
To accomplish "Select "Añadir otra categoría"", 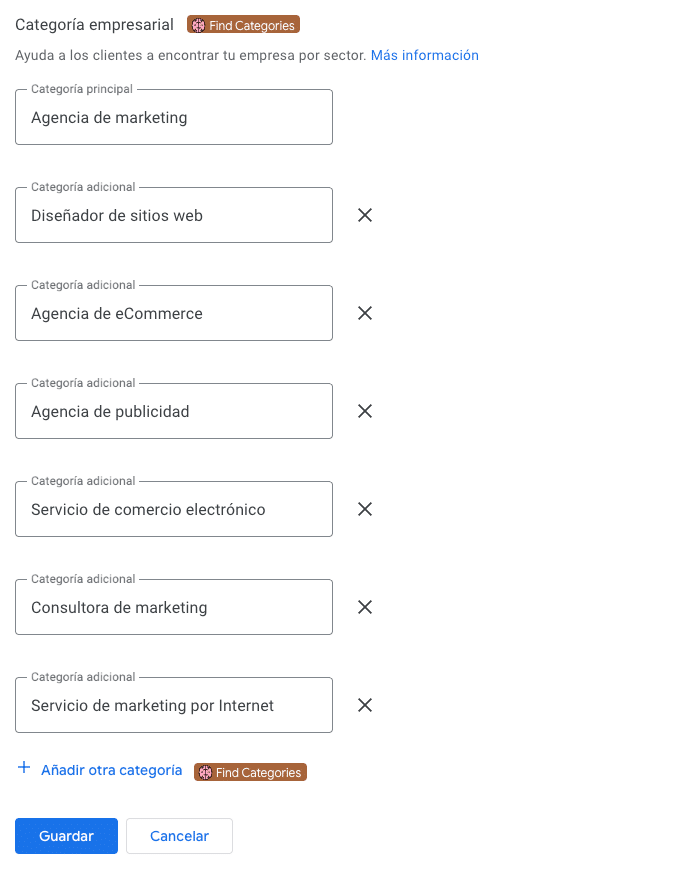I will click(112, 770).
